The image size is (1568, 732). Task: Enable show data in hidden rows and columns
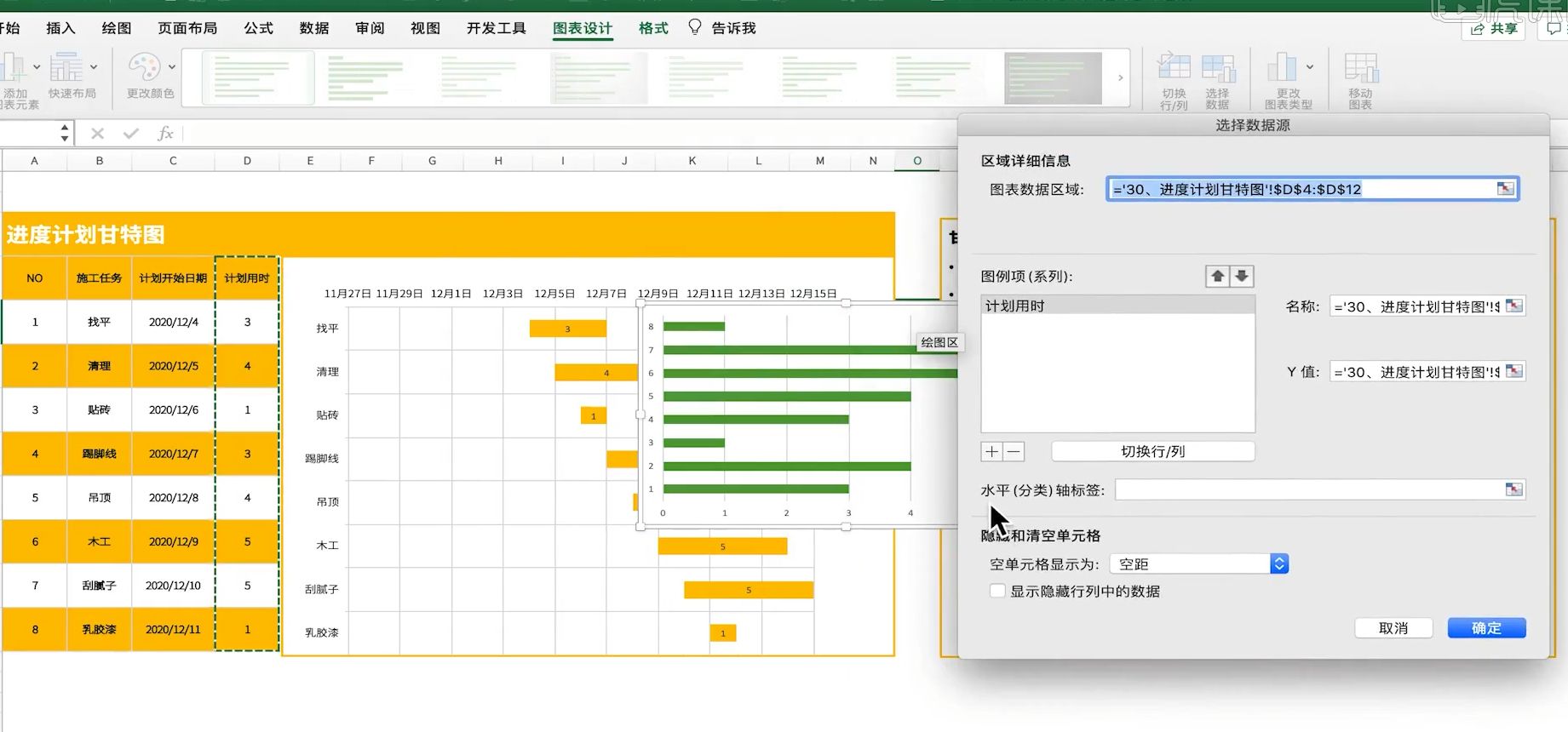point(997,591)
